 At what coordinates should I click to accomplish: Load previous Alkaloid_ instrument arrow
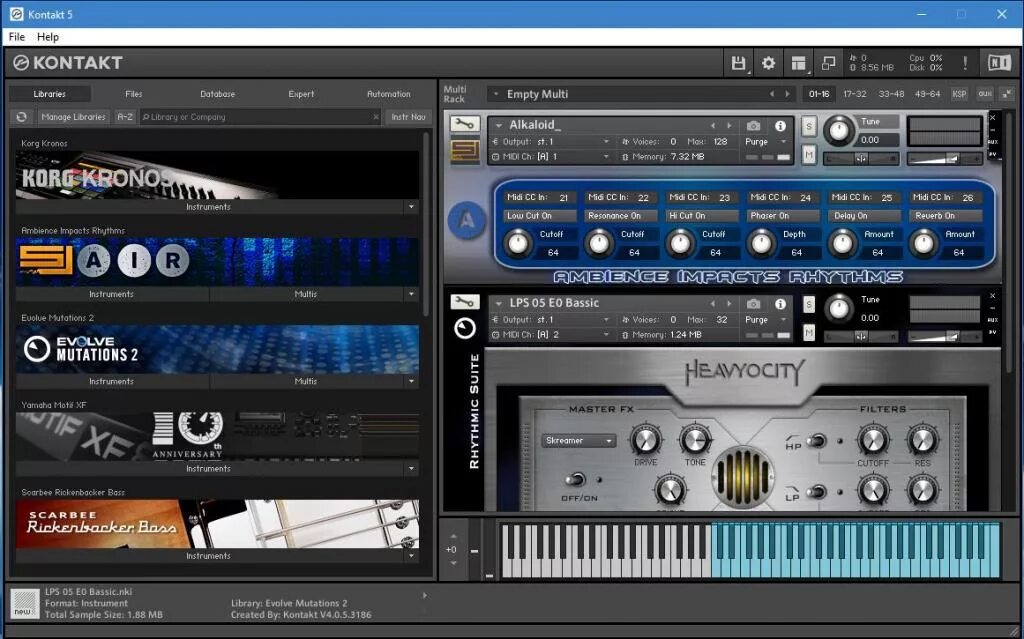point(712,125)
